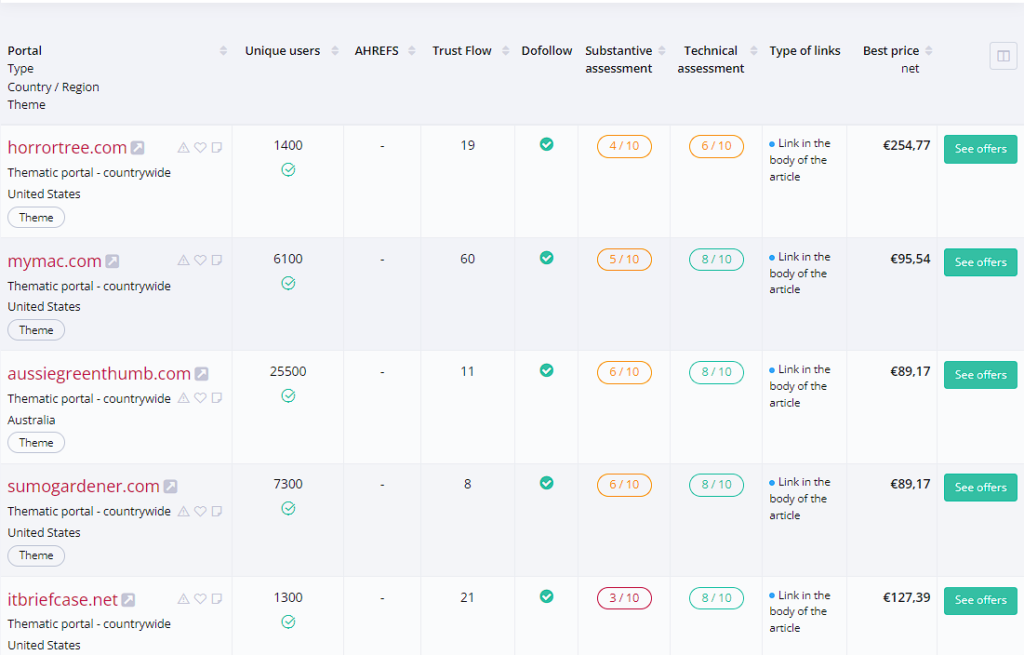Screen dimensions: 1024x655
Task: Click the Dofollow checkmark for horrortree.com
Action: [546, 145]
